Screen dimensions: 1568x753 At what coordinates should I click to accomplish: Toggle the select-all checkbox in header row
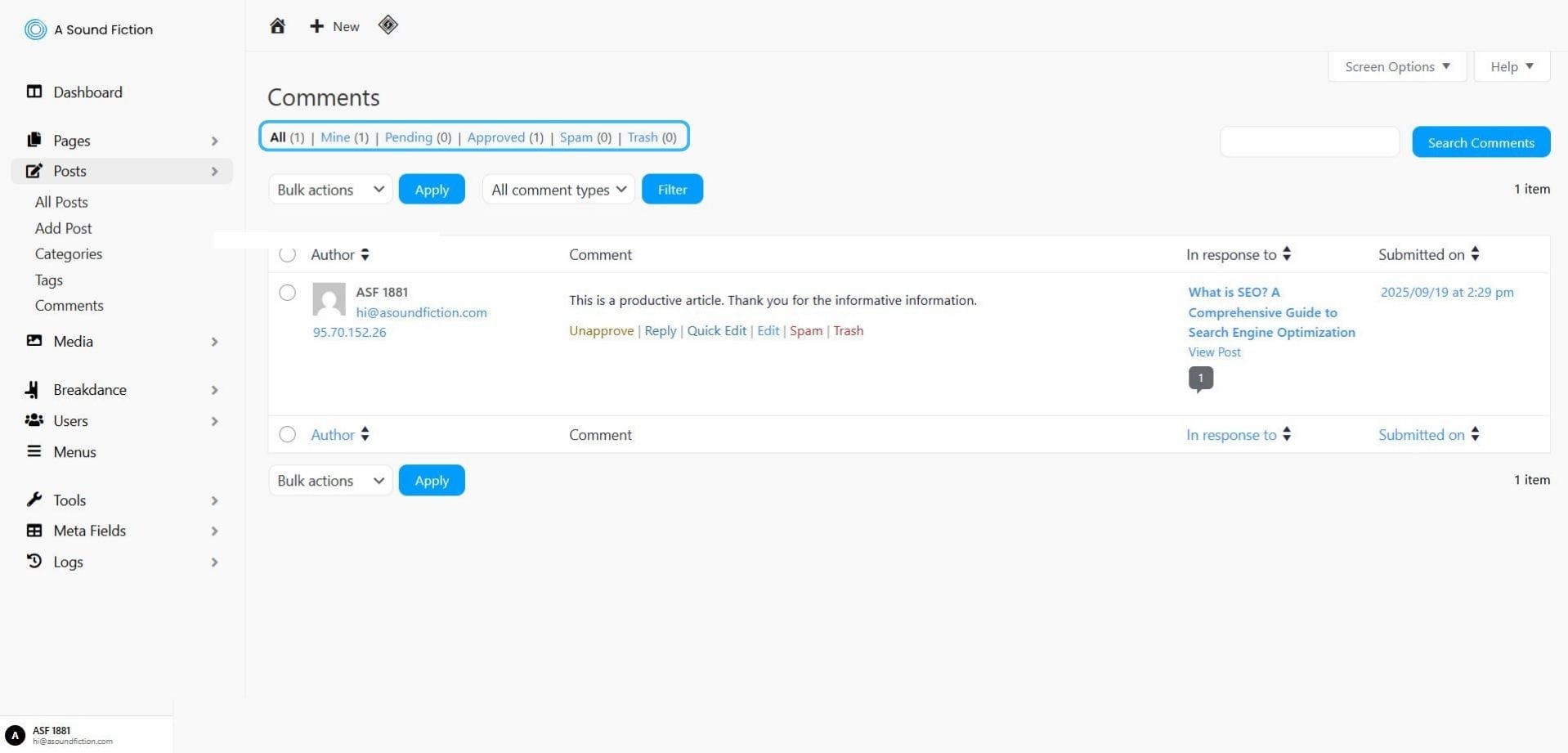[x=287, y=254]
